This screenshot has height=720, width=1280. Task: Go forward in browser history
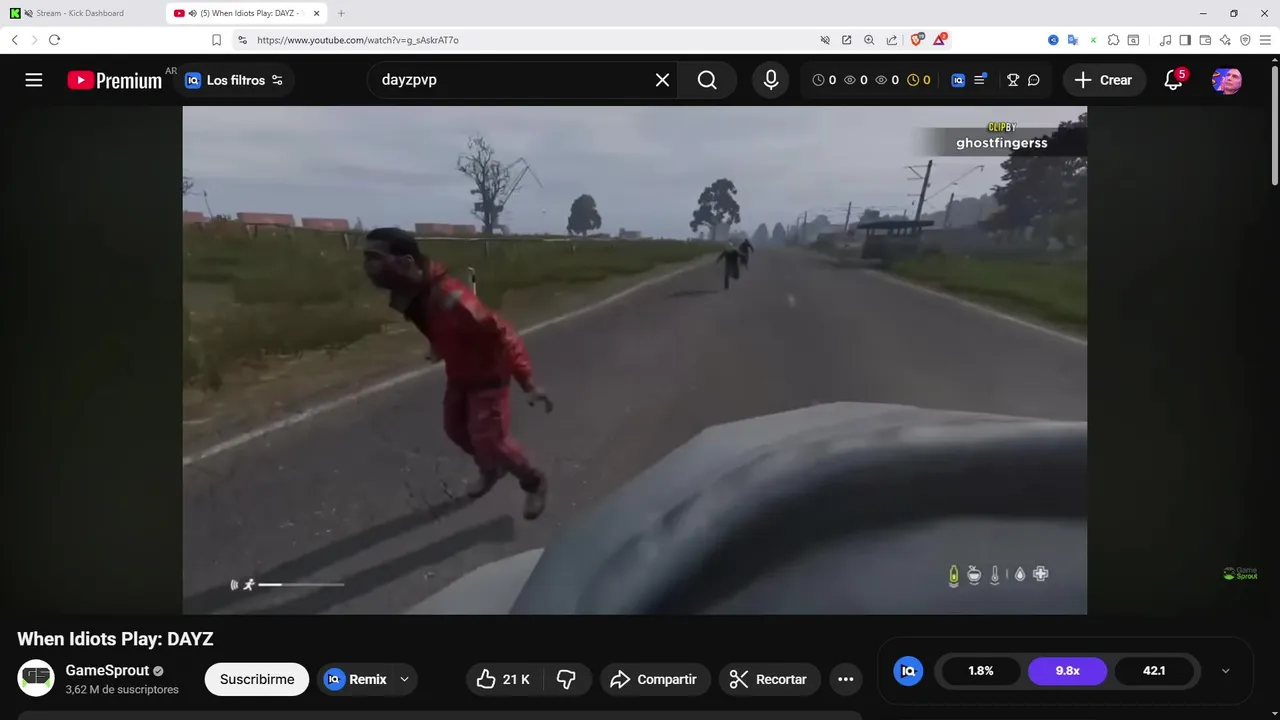coord(34,40)
